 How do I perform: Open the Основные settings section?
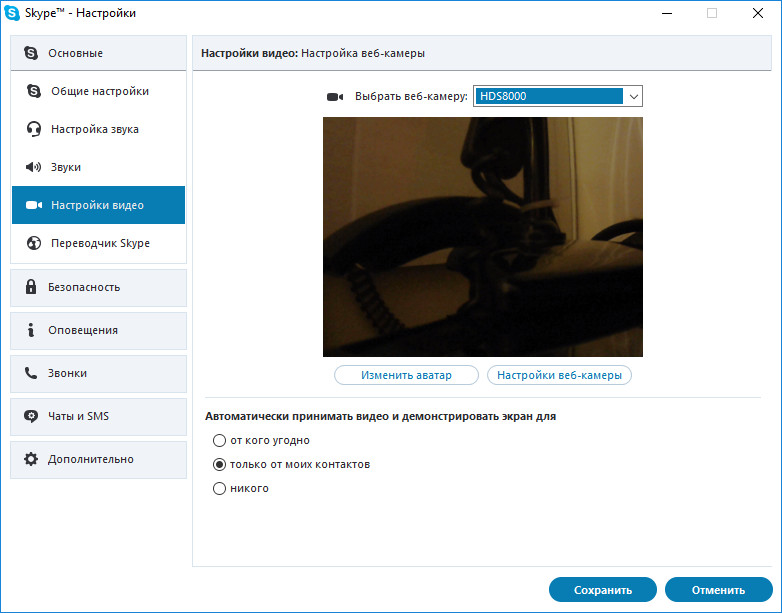click(99, 53)
